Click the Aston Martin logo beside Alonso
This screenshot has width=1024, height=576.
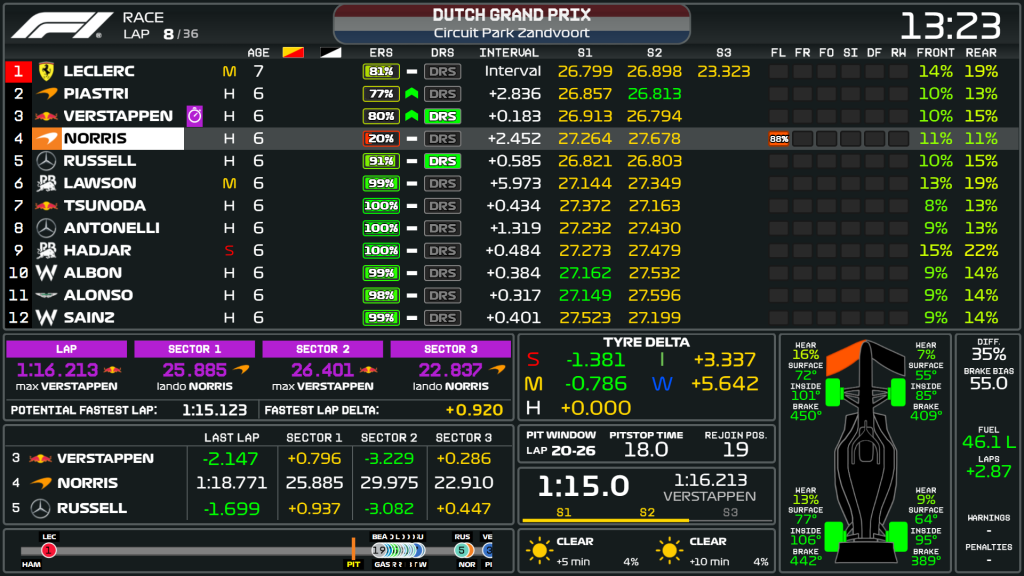click(46, 295)
